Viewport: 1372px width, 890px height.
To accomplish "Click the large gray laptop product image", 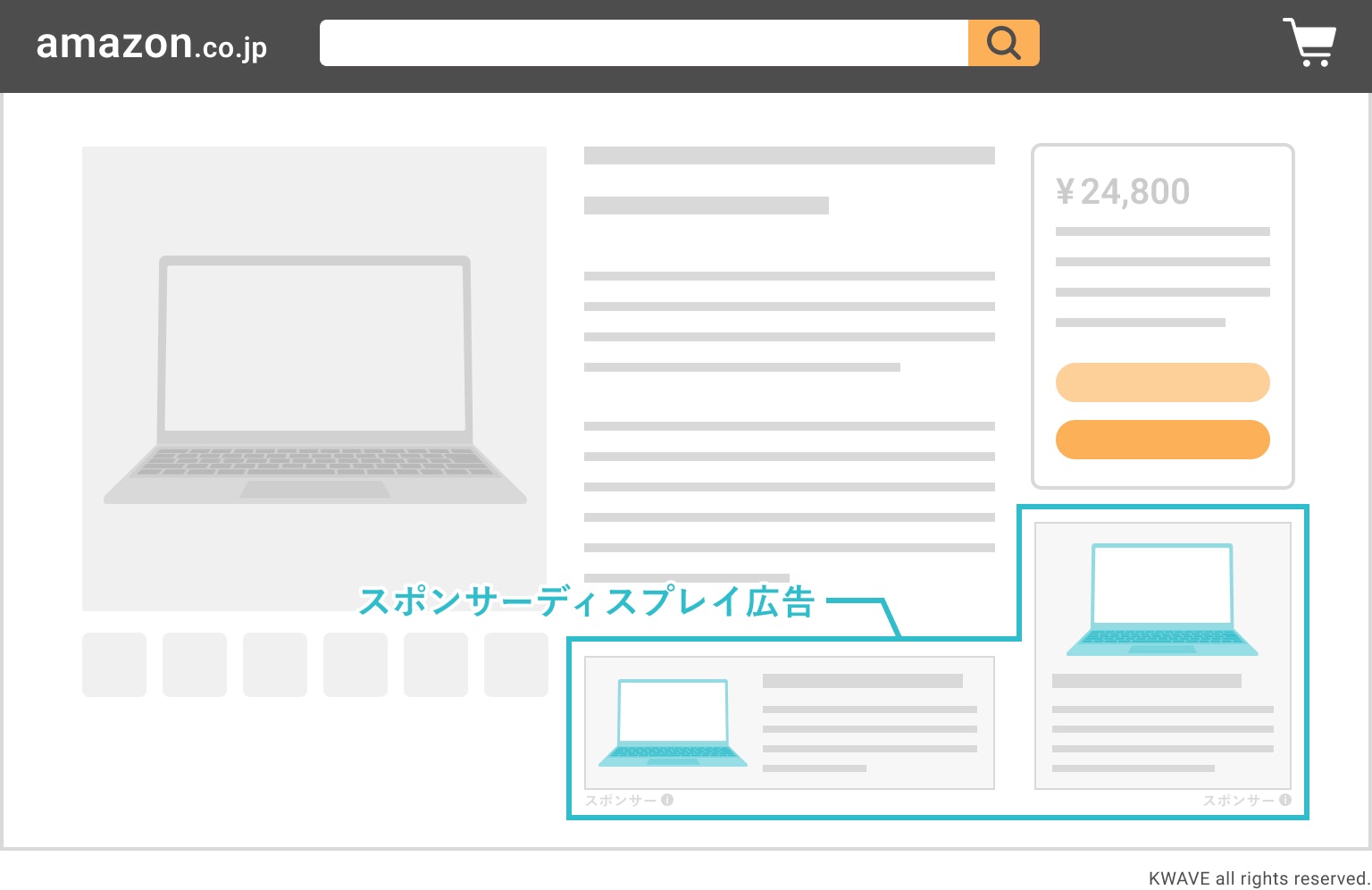I will pyautogui.click(x=314, y=380).
